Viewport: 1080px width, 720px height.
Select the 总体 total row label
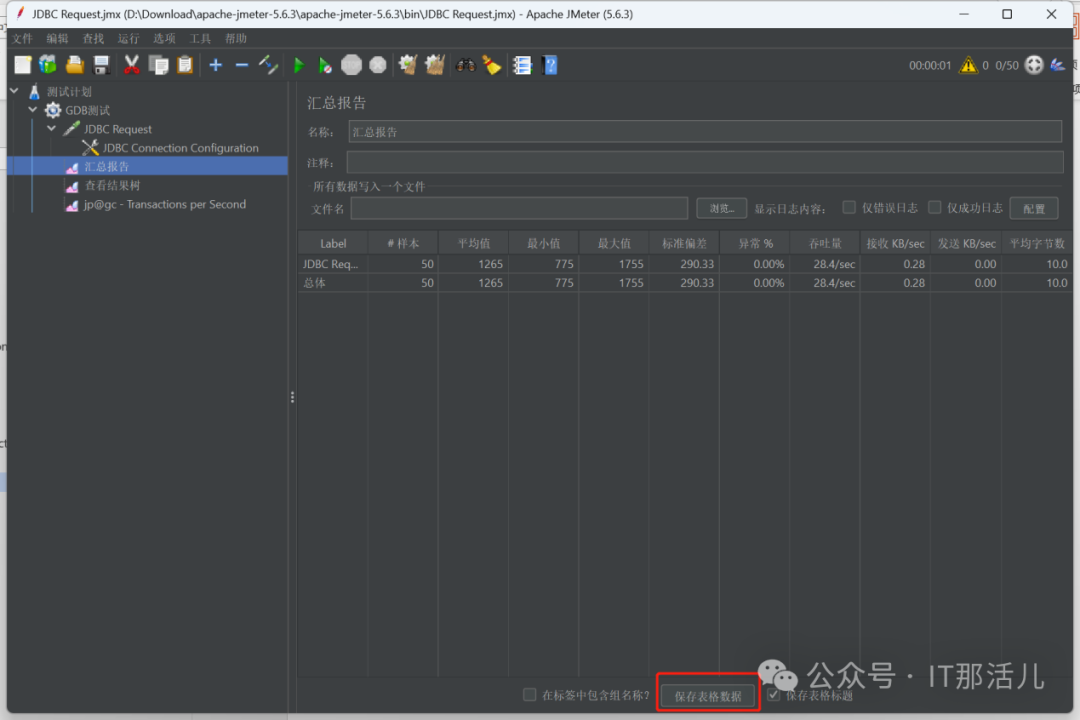click(x=314, y=282)
